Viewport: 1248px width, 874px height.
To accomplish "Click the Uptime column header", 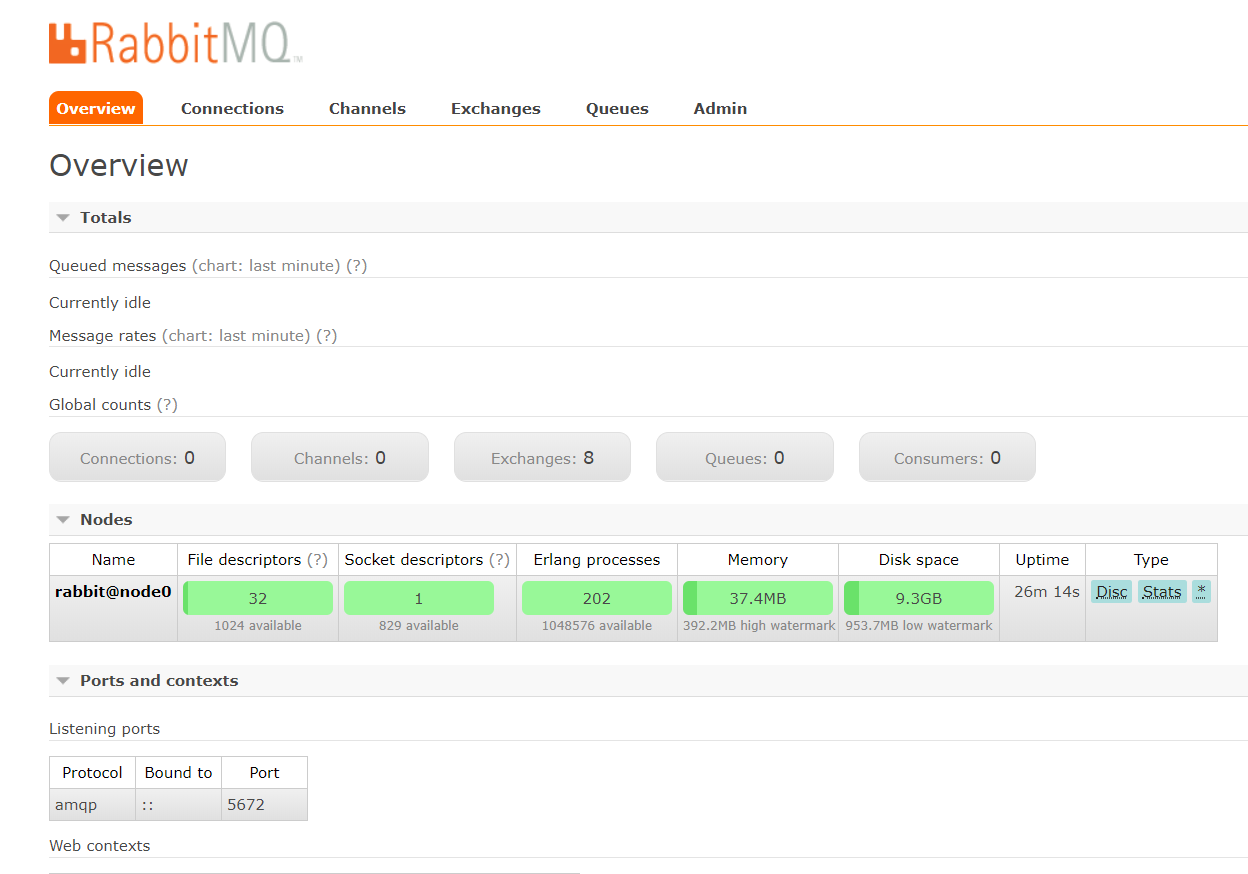I will click(x=1042, y=559).
